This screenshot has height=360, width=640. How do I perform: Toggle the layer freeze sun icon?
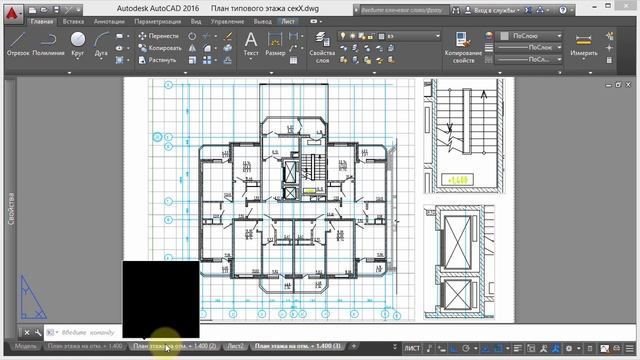point(352,36)
